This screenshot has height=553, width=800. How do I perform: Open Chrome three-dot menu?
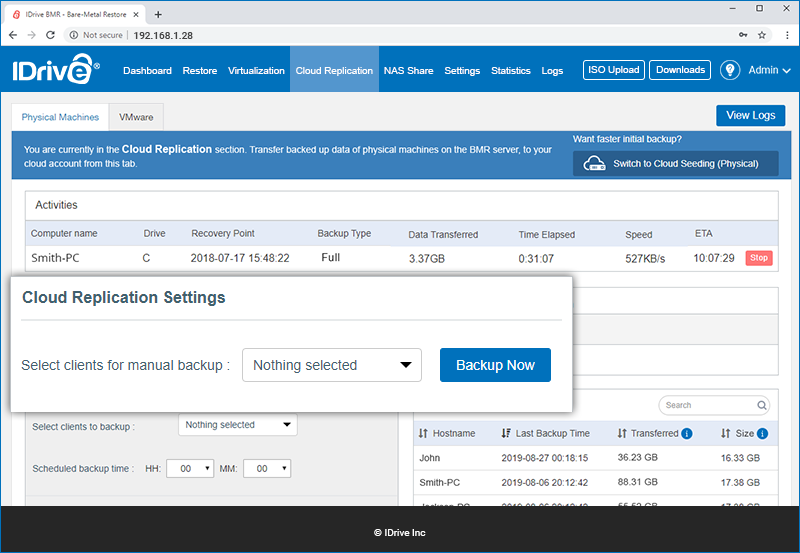[x=787, y=35]
